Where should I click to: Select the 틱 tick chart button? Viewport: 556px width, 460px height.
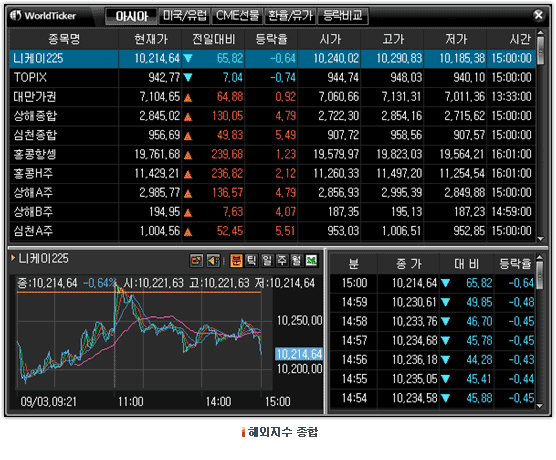tap(251, 261)
